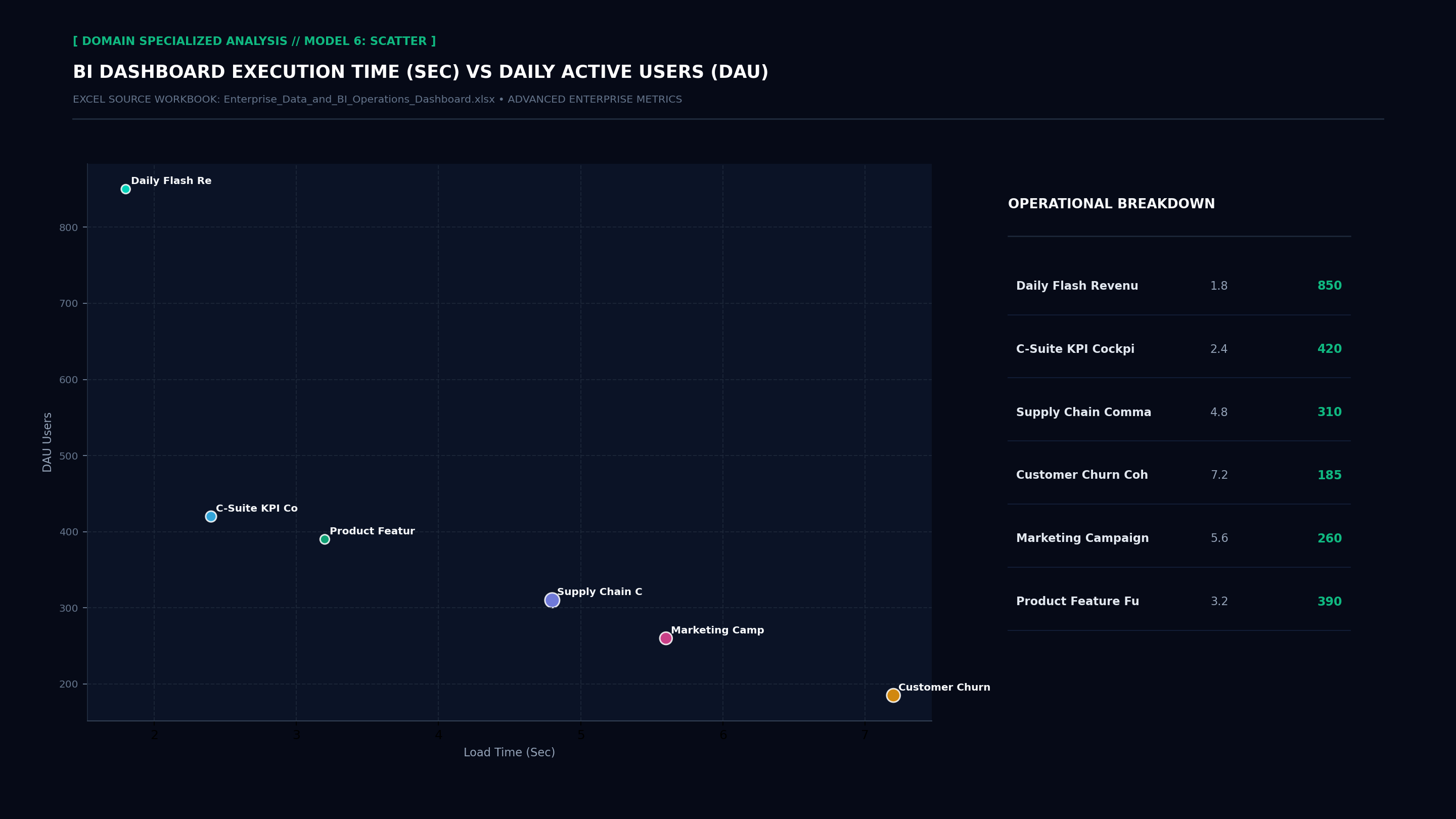The image size is (1456, 819).
Task: Select the DOMAIN SPECIALIZED ANALYSIS header tag
Action: pyautogui.click(x=254, y=41)
